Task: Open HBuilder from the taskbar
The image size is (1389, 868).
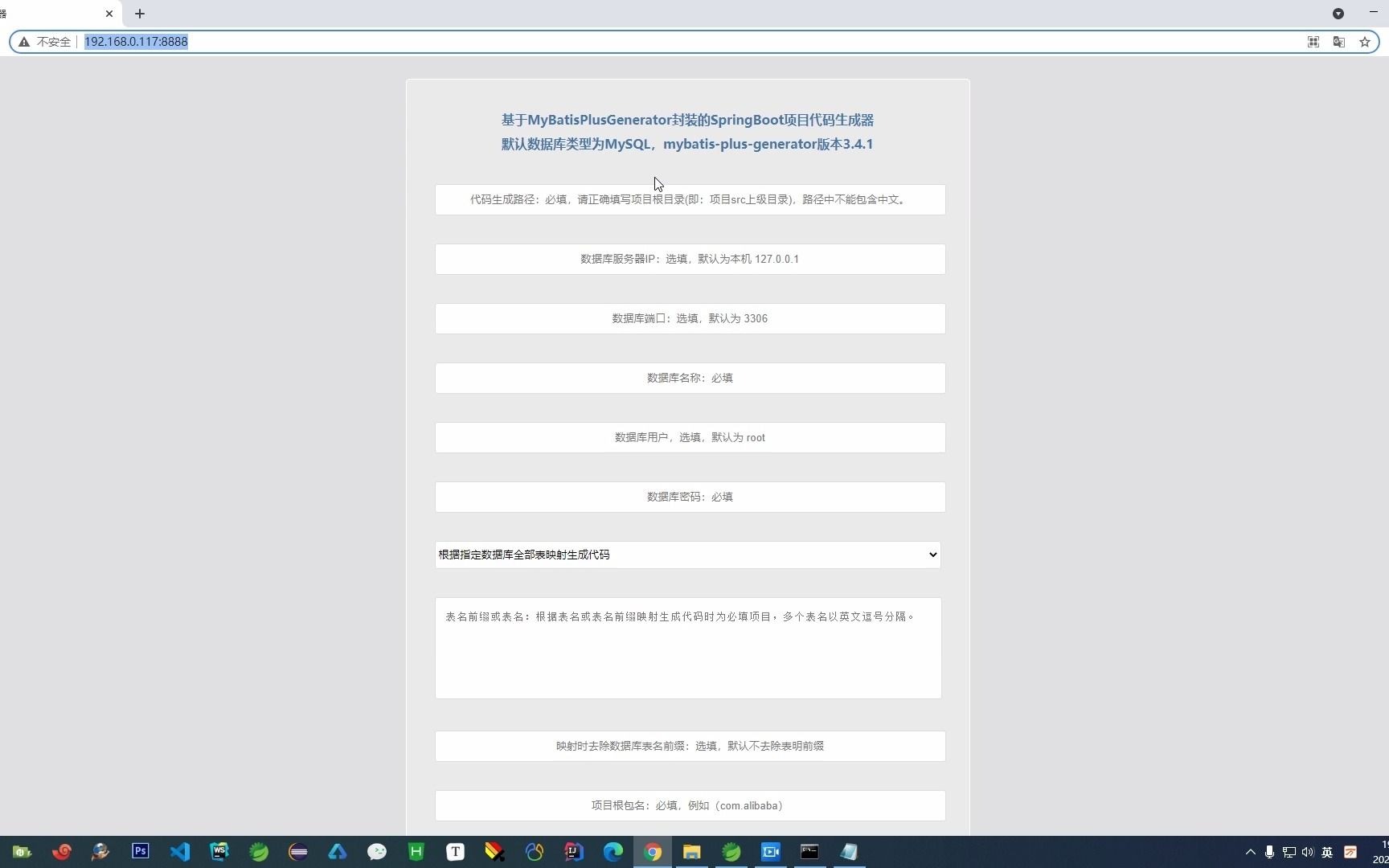Action: coord(416,851)
